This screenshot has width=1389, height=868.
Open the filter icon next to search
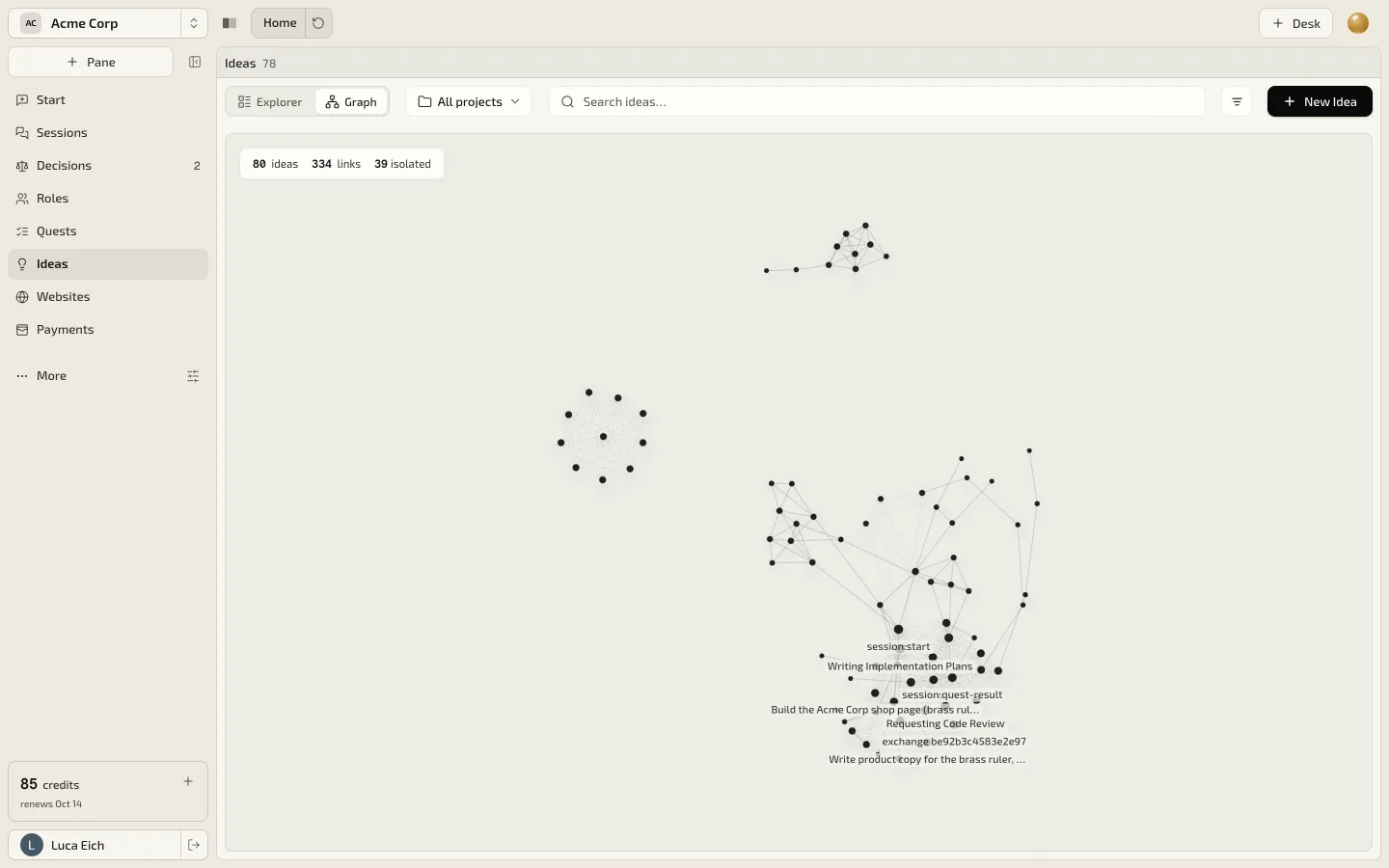point(1237,101)
